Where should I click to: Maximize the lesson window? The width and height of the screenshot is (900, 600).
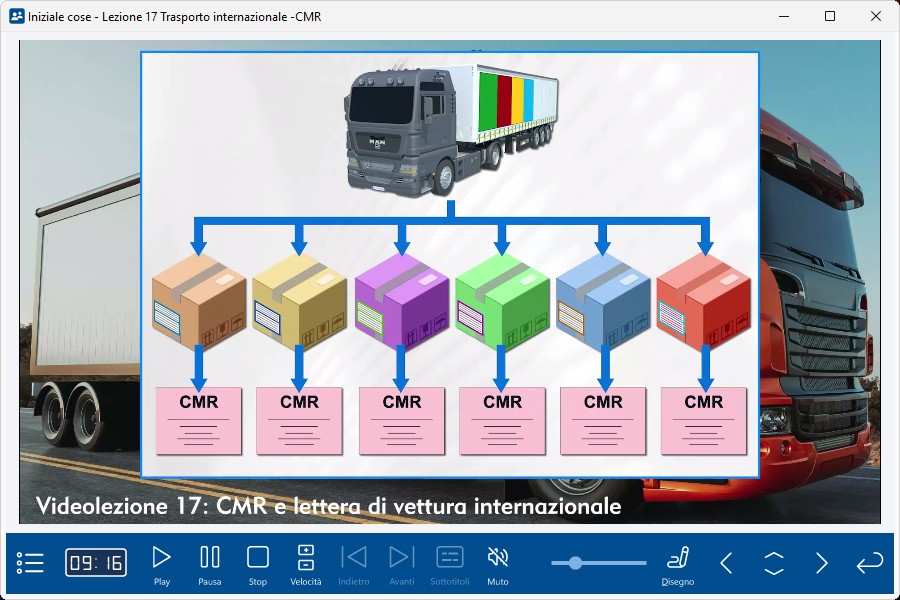click(830, 16)
